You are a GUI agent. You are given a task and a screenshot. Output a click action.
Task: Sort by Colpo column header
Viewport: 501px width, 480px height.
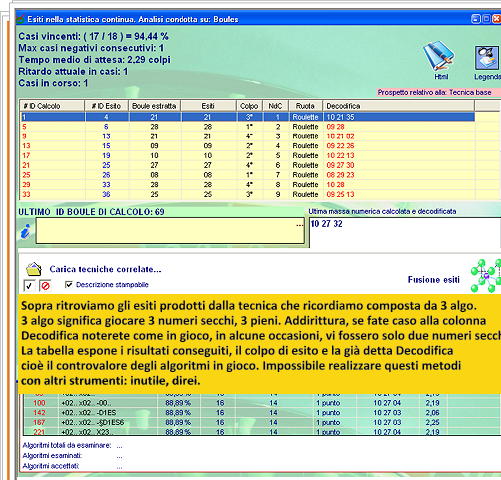click(249, 106)
